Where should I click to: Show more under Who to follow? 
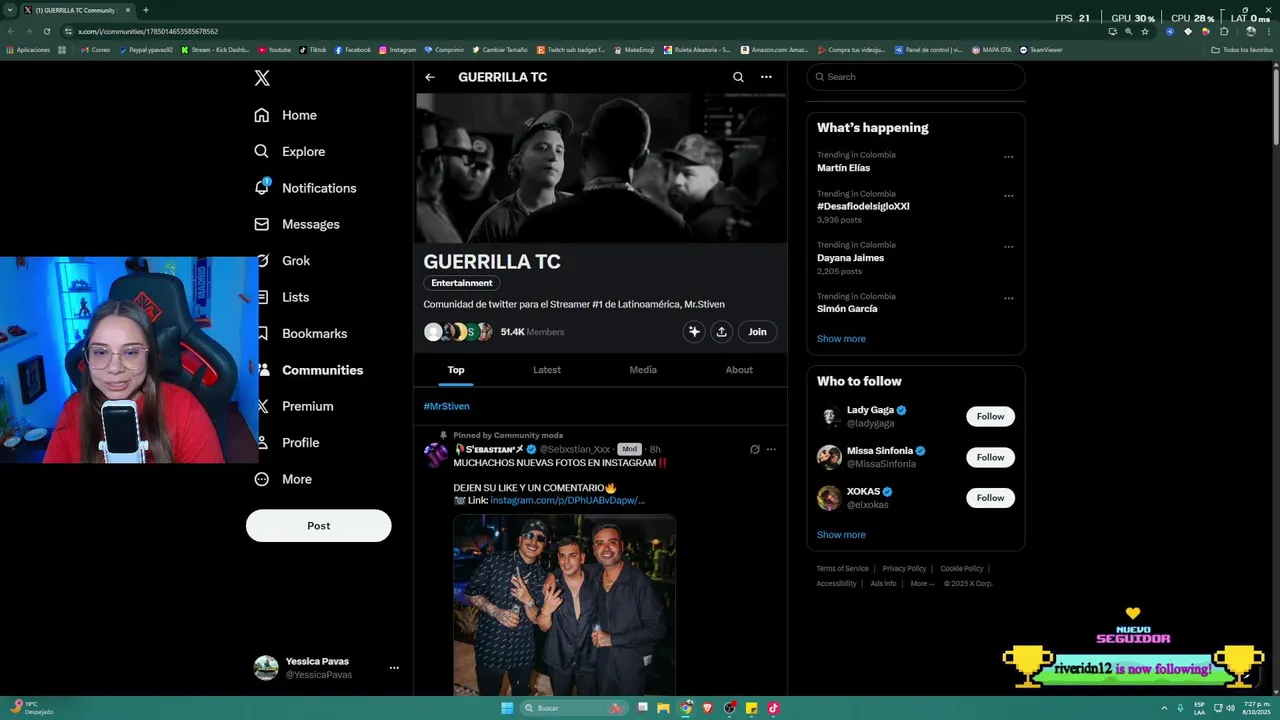tap(841, 535)
